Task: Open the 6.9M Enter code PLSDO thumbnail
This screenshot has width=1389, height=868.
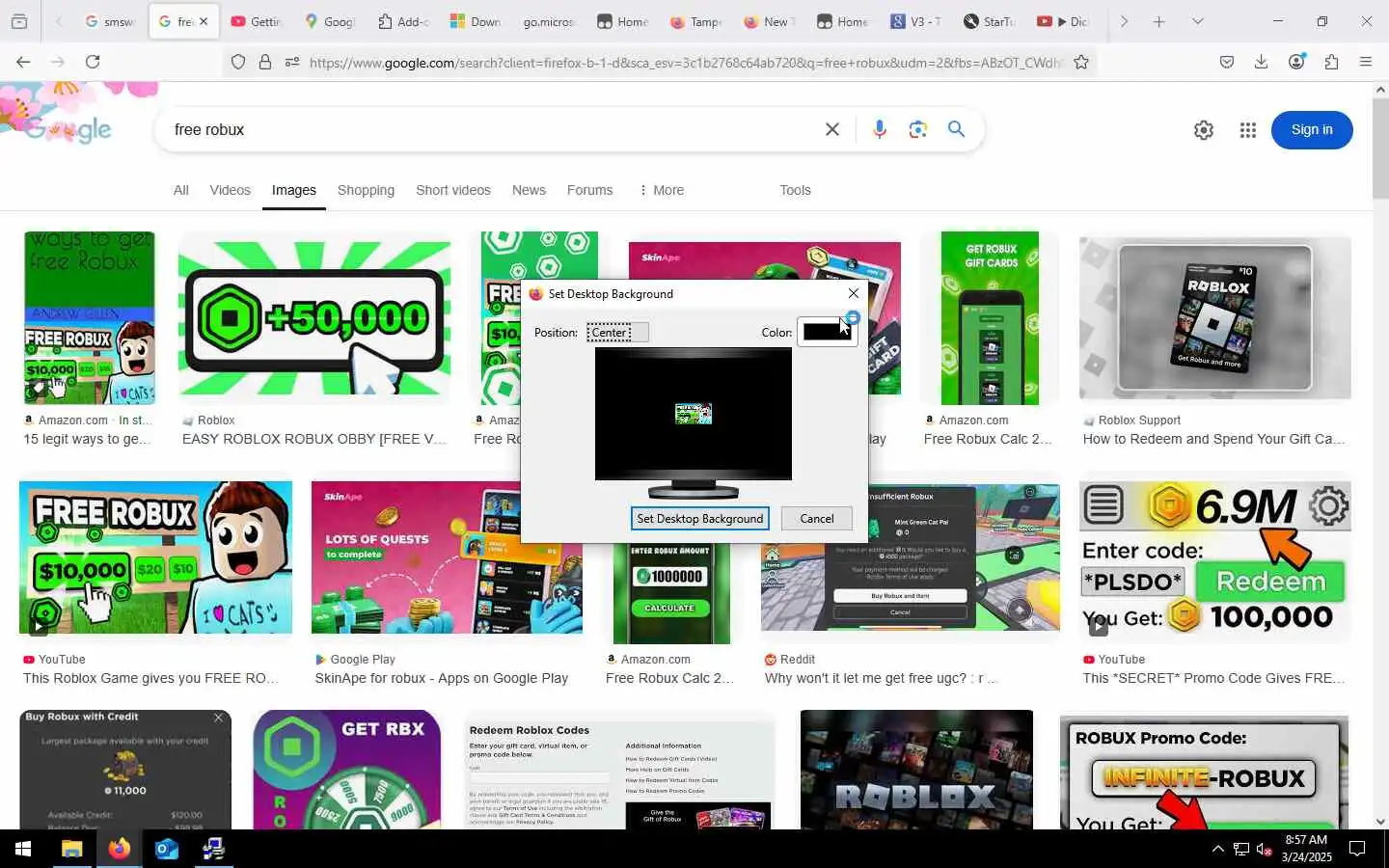Action: 1215,560
